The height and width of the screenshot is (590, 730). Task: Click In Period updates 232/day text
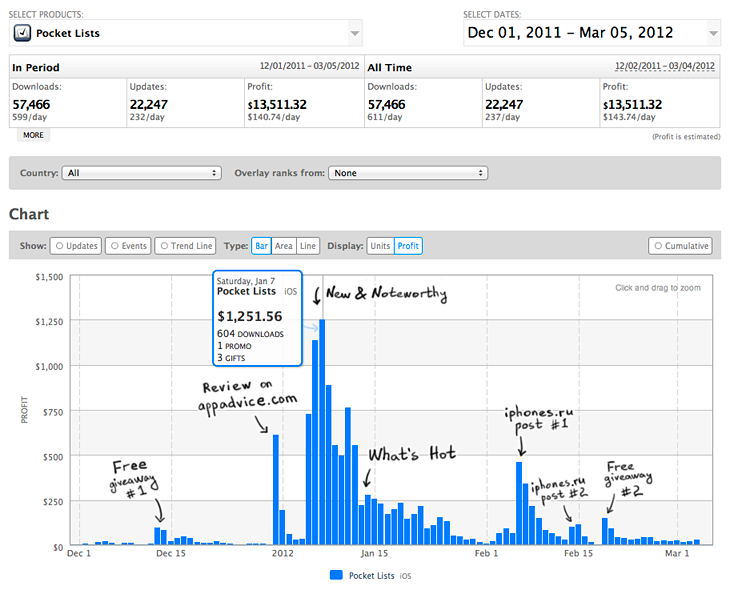(147, 117)
